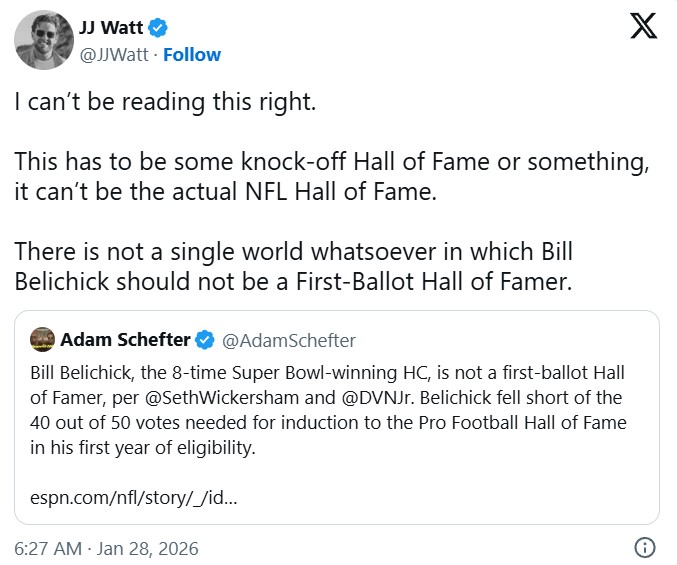
Task: Follow JJ Watt via the Follow link
Action: tap(191, 54)
